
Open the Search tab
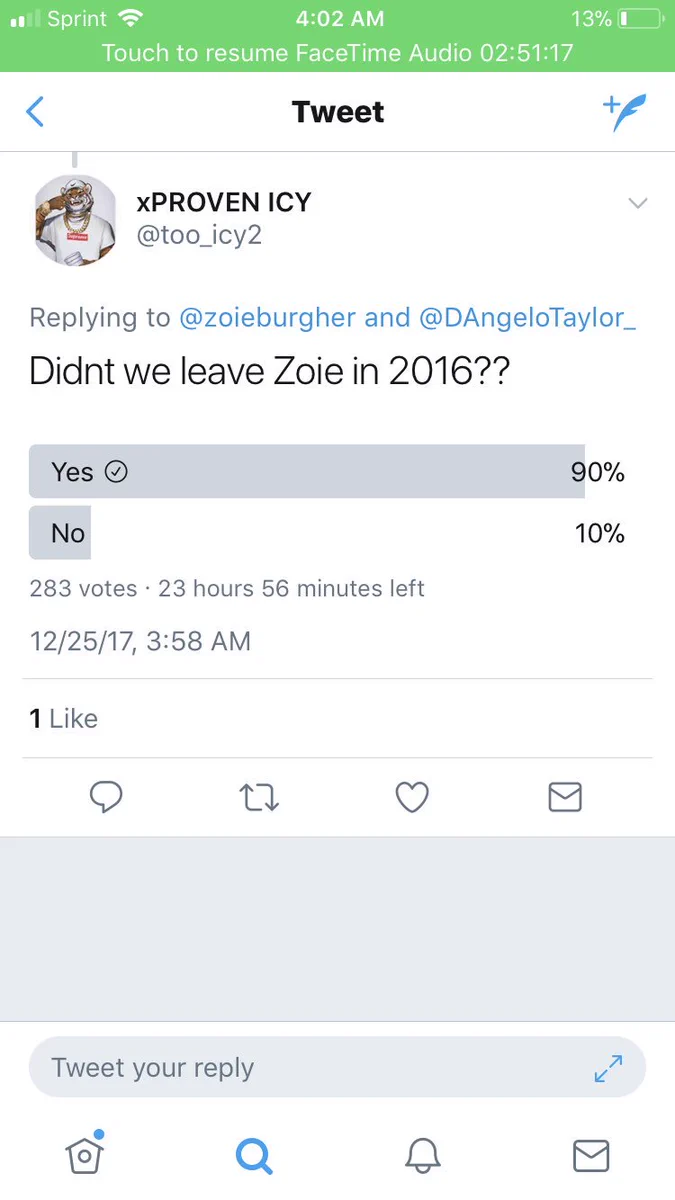pyautogui.click(x=254, y=1155)
